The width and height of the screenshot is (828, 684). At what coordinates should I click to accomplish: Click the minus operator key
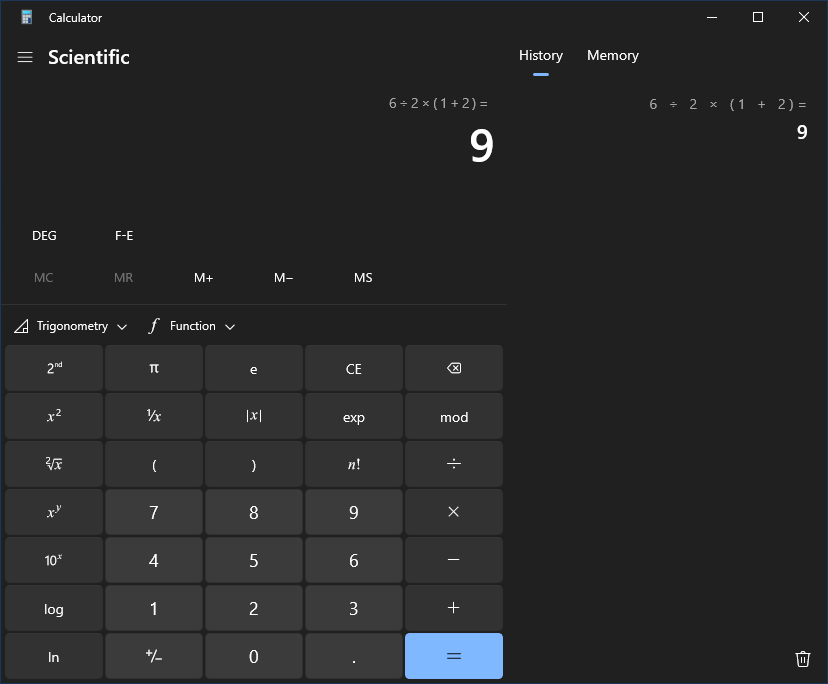coord(454,560)
